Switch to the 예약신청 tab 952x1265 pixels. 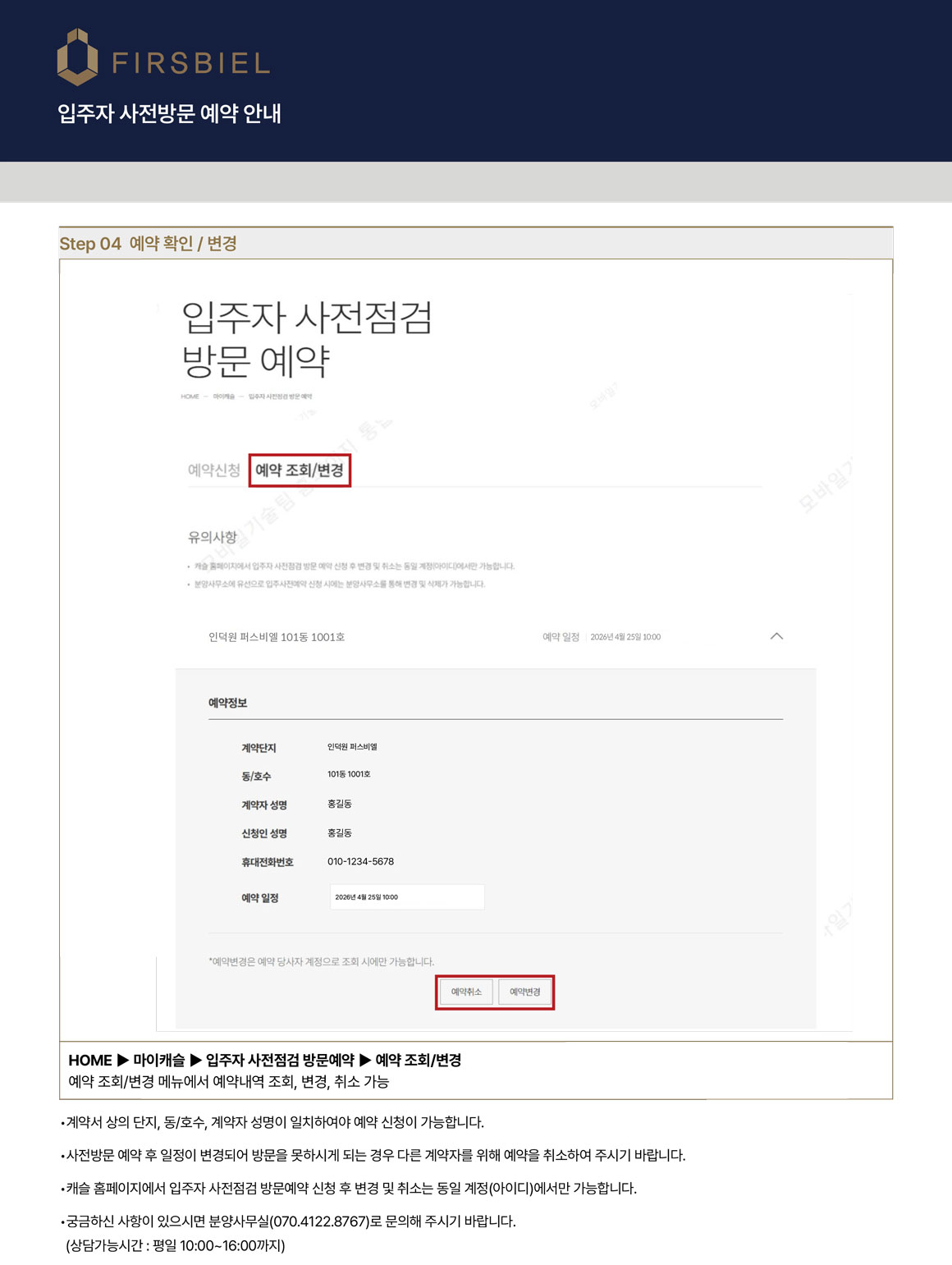213,470
